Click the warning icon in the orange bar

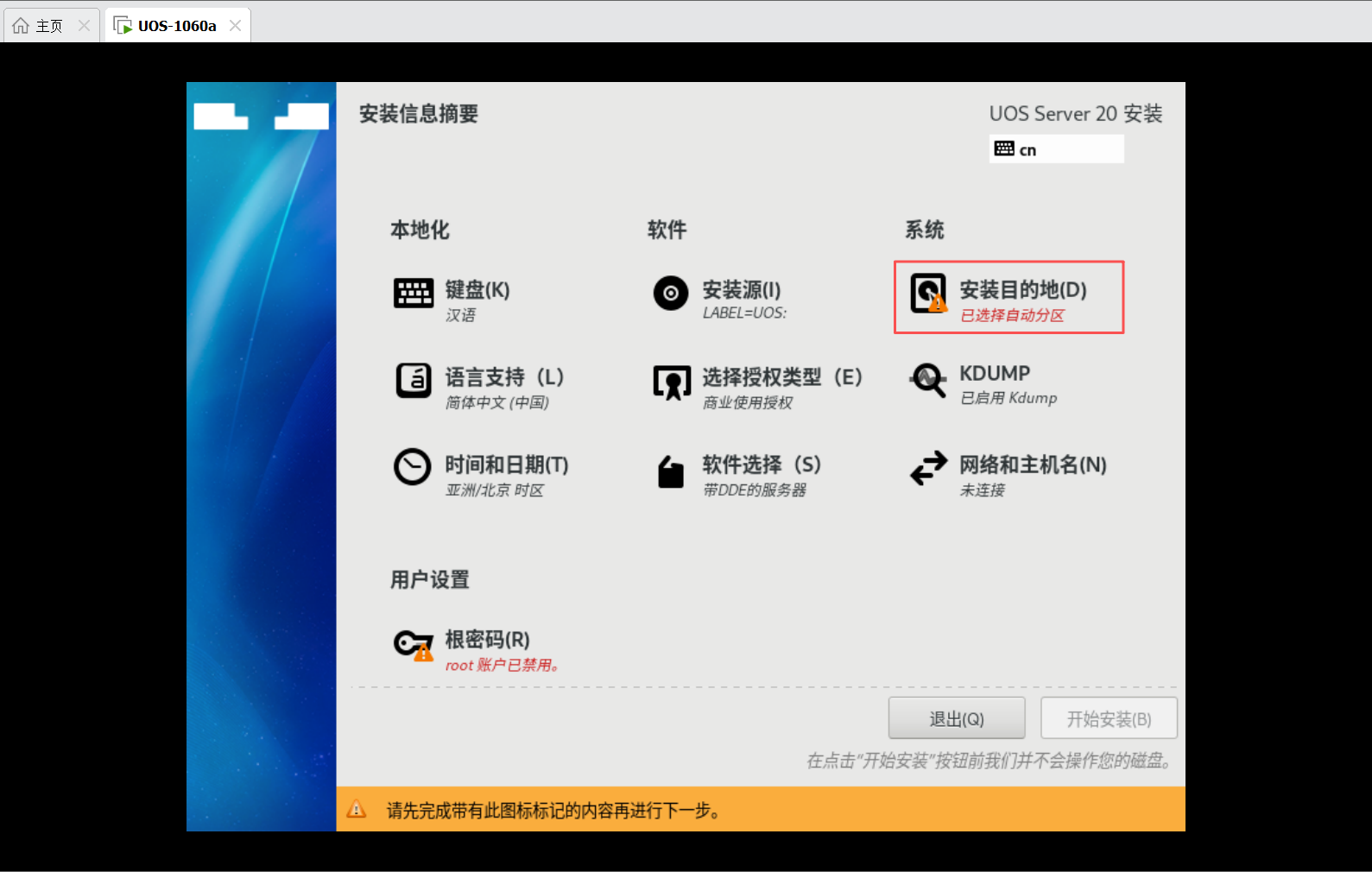point(356,810)
